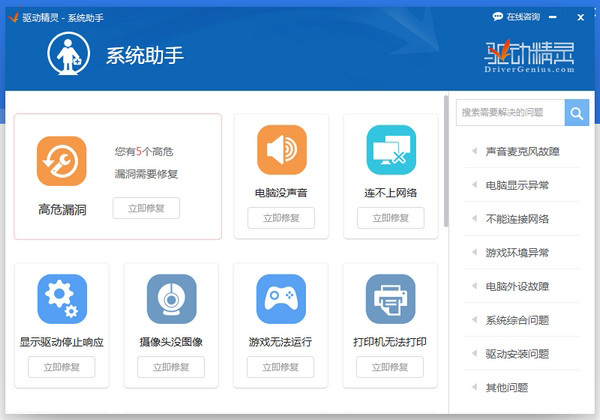The width and height of the screenshot is (600, 420).
Task: Click the 打印机无法打印 printer icon
Action: (390, 299)
